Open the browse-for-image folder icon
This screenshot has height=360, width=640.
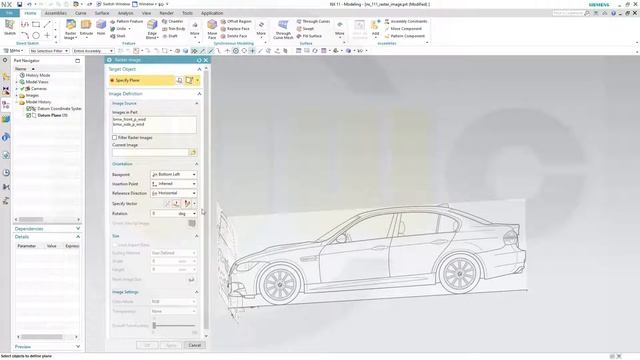[193, 152]
